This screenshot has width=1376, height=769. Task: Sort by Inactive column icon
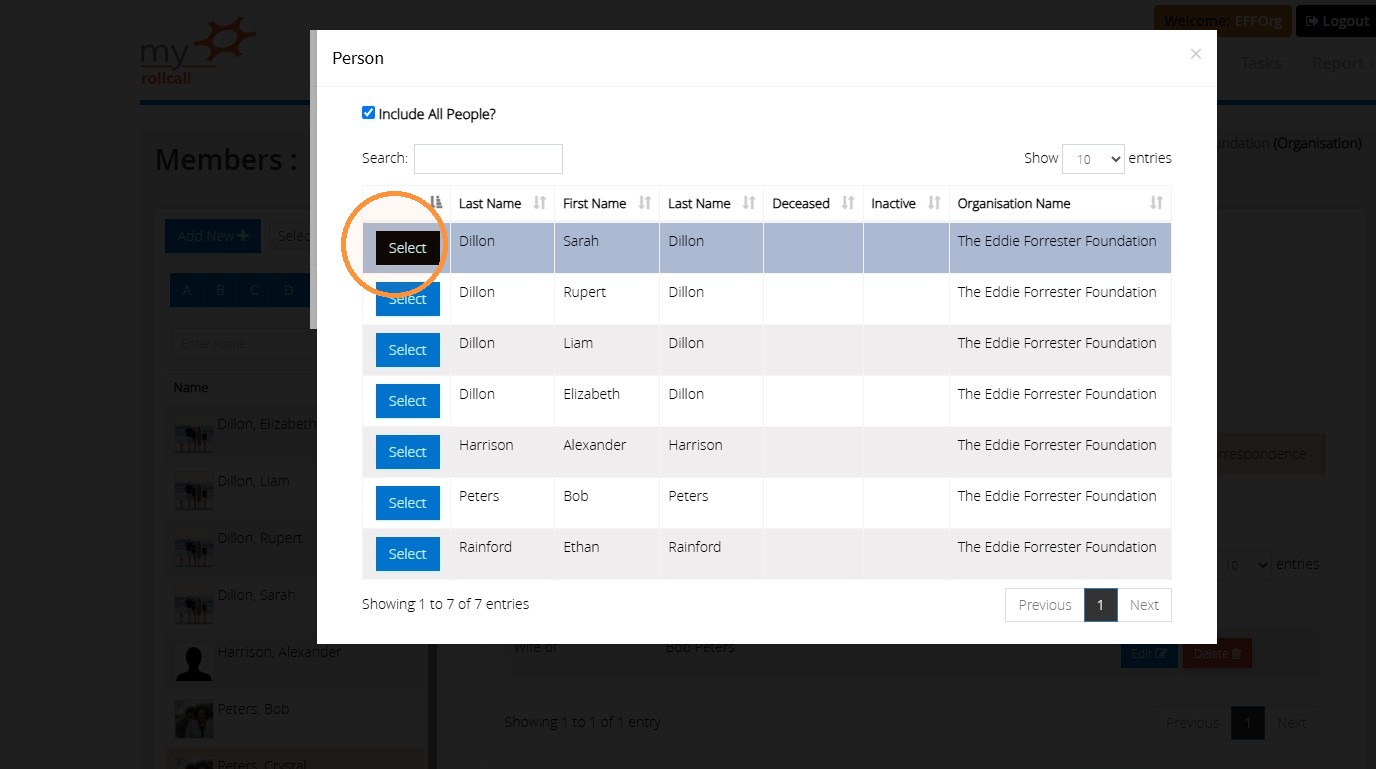(934, 203)
